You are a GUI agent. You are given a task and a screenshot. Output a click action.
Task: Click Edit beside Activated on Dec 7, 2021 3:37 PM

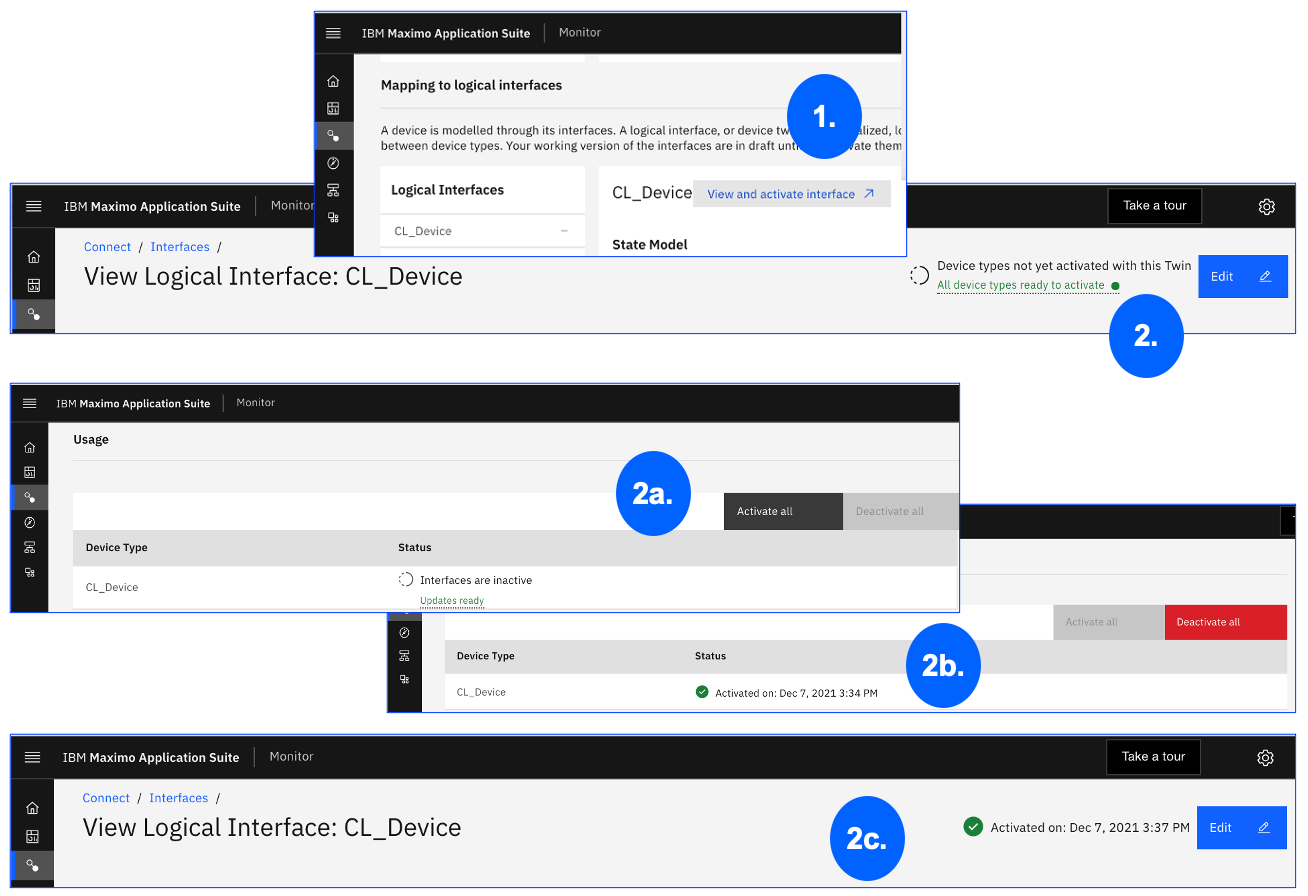pyautogui.click(x=1241, y=828)
